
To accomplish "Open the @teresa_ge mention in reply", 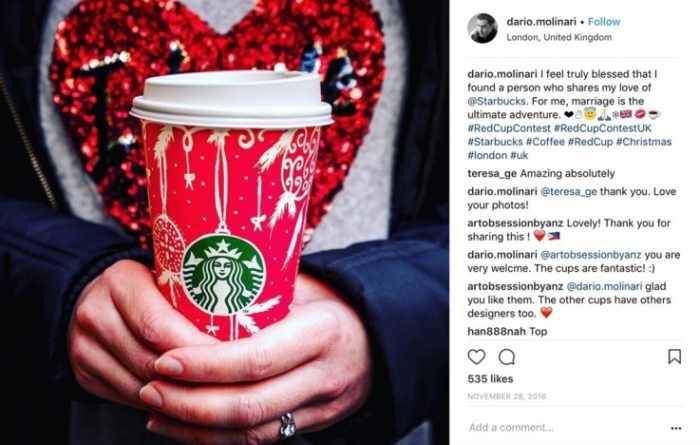I will [568, 192].
